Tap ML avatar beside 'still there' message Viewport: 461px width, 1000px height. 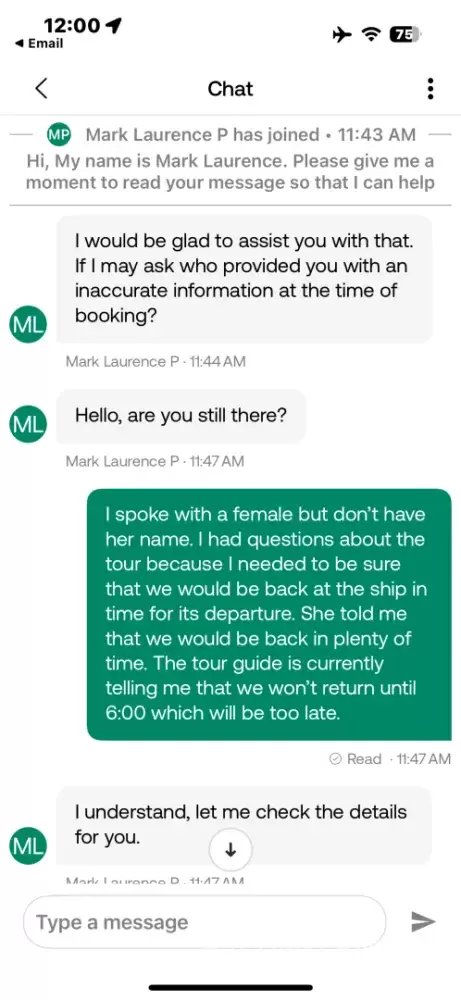point(27,423)
